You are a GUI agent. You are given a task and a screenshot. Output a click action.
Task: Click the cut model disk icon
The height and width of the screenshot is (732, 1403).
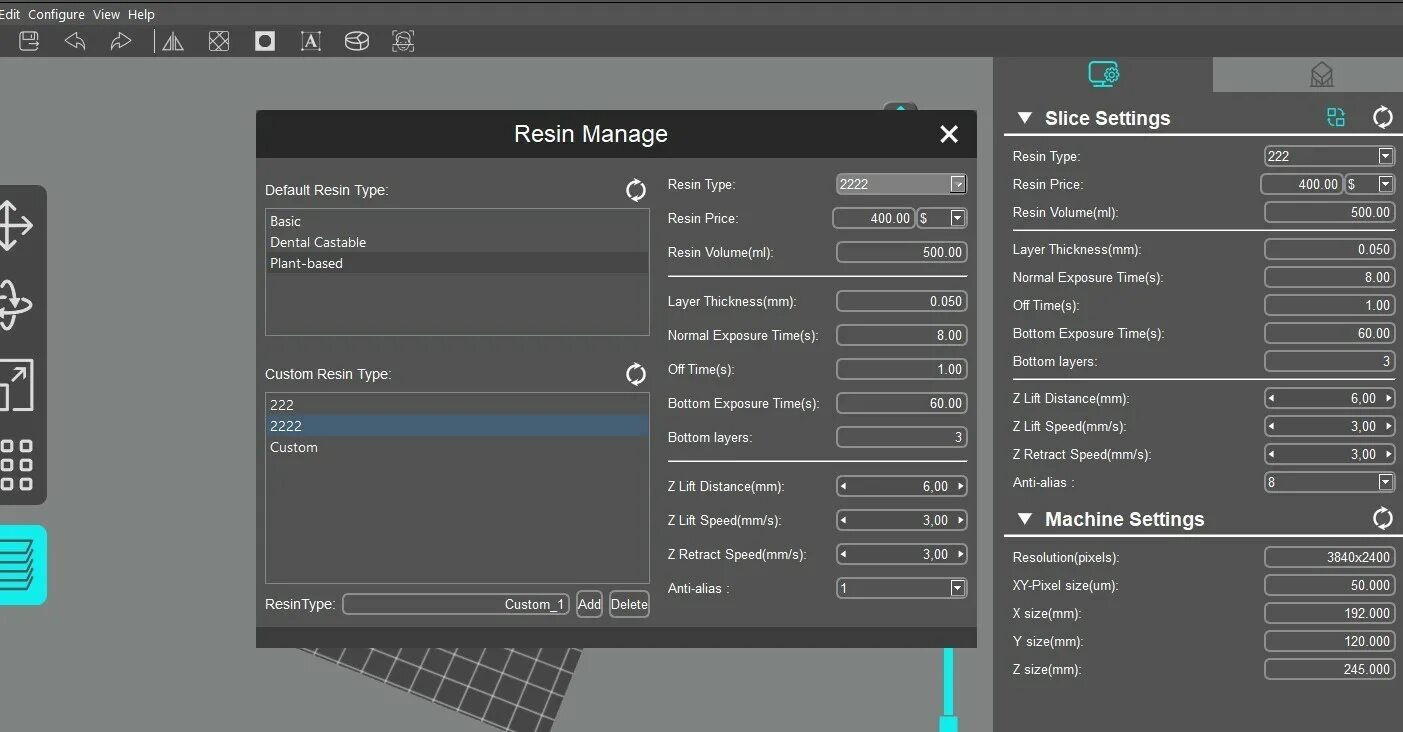pos(357,41)
